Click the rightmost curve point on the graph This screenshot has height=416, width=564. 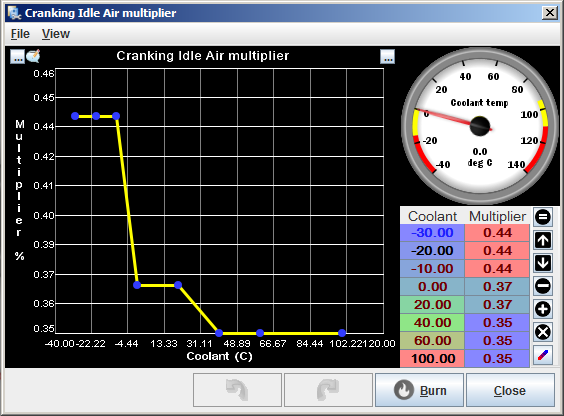(342, 333)
